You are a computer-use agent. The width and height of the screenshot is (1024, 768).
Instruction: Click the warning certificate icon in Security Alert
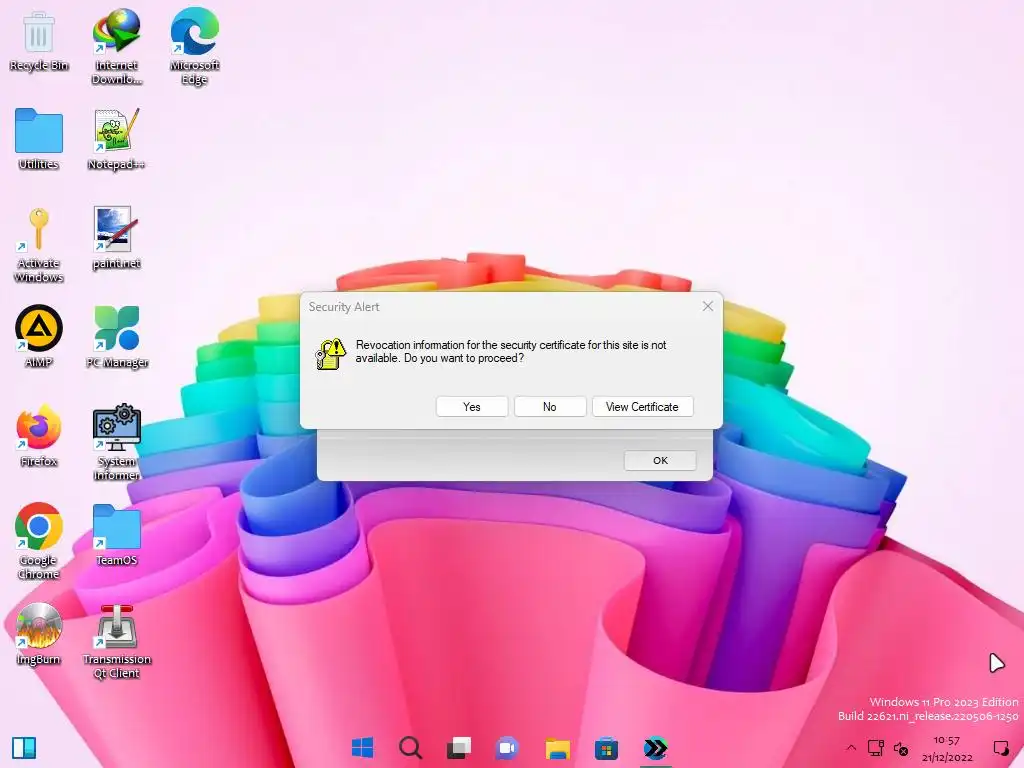coord(330,353)
